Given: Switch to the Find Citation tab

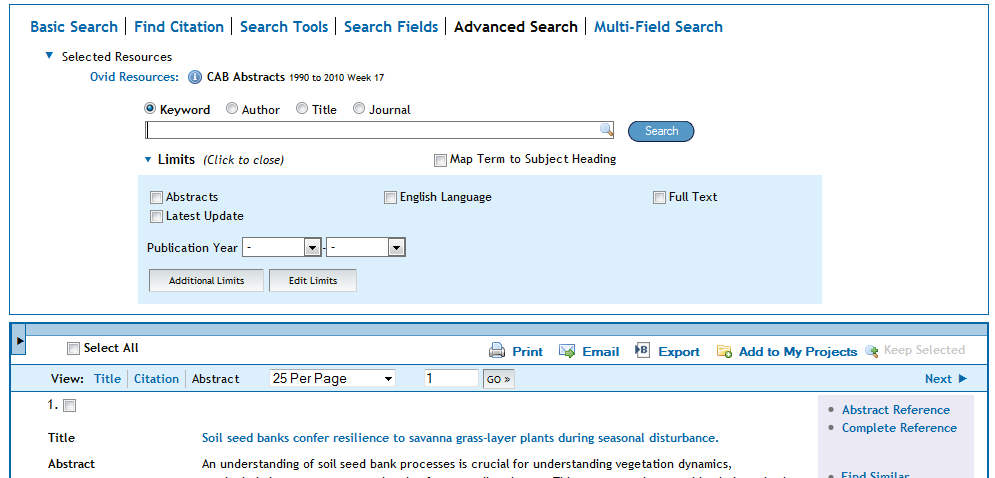Looking at the screenshot, I should pyautogui.click(x=179, y=27).
